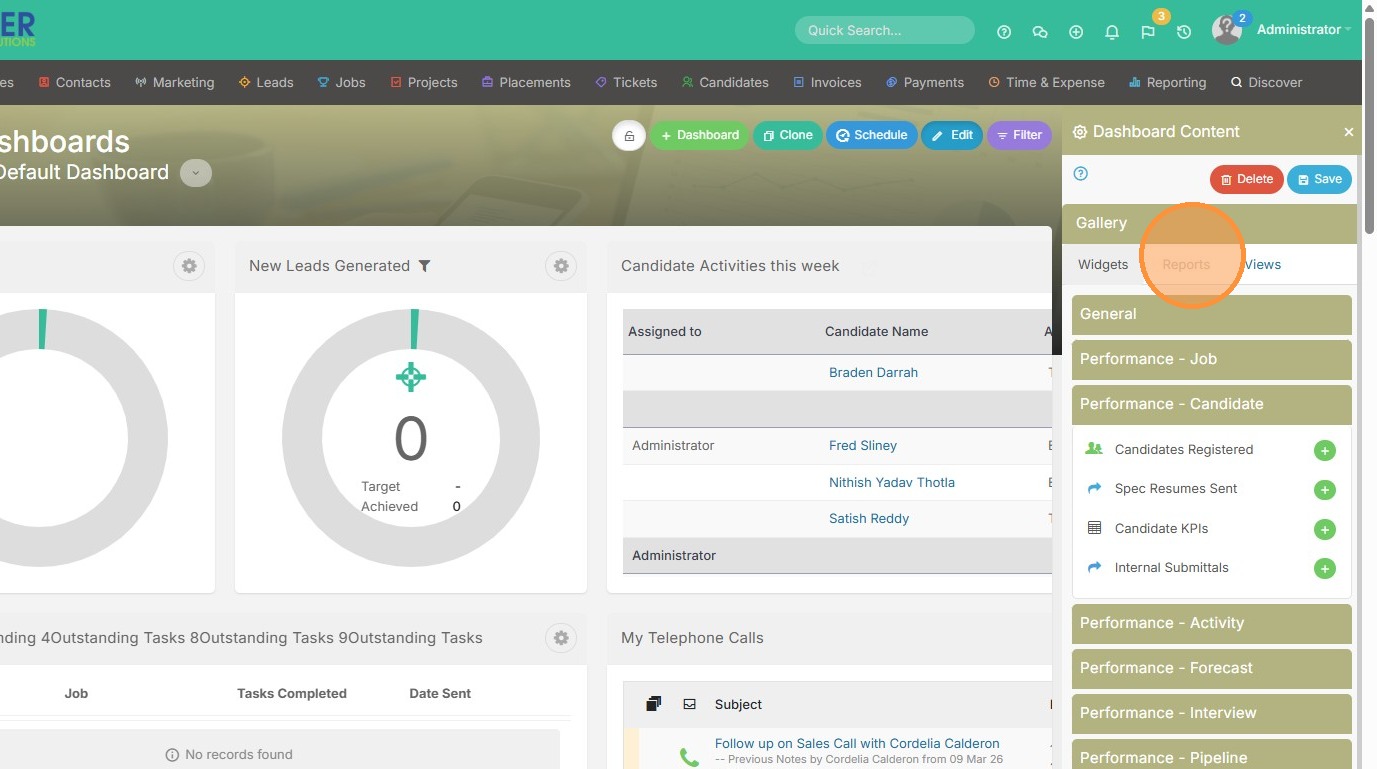Viewport: 1377px width, 769px height.
Task: Open the chat messages icon in header
Action: (1040, 32)
